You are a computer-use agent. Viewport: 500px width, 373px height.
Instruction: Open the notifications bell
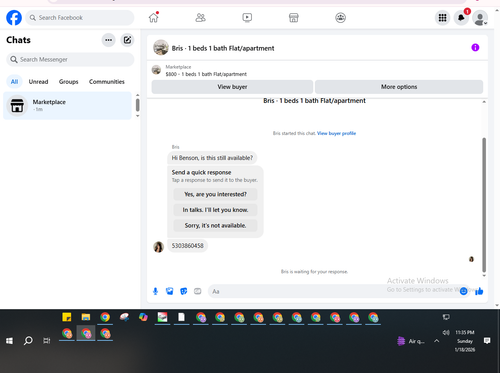coord(461,18)
